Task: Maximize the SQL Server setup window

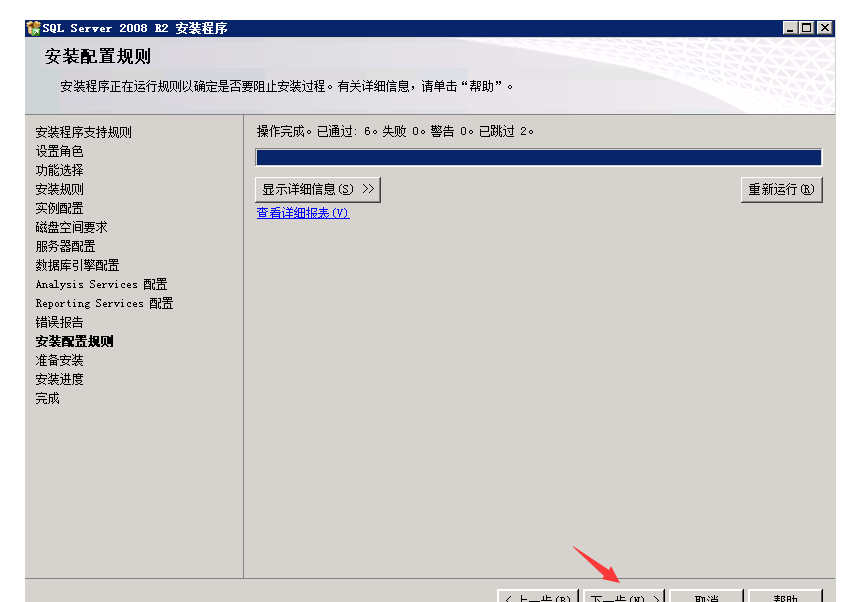Action: 807,28
